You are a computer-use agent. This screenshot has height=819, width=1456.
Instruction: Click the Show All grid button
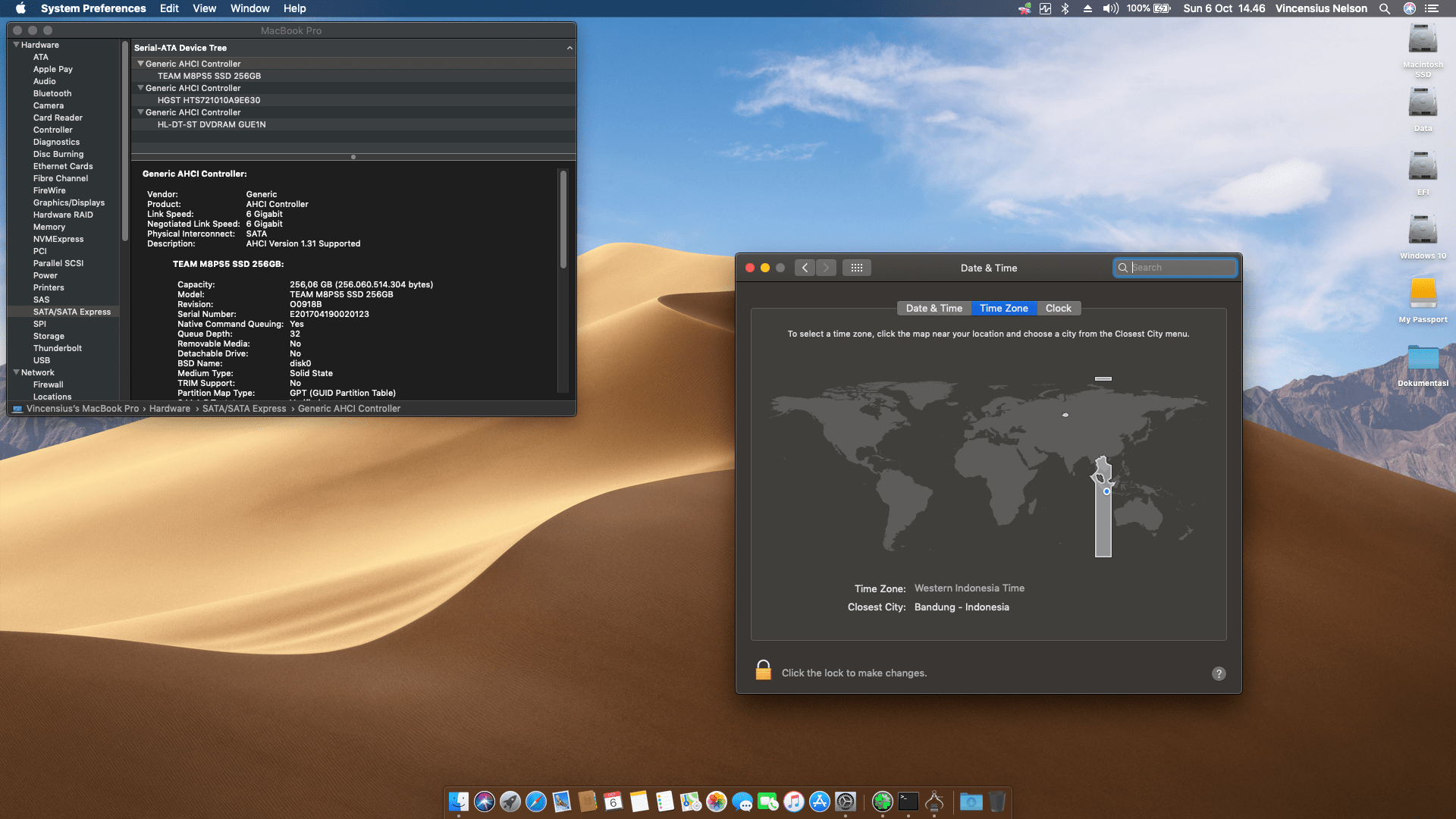click(x=857, y=268)
